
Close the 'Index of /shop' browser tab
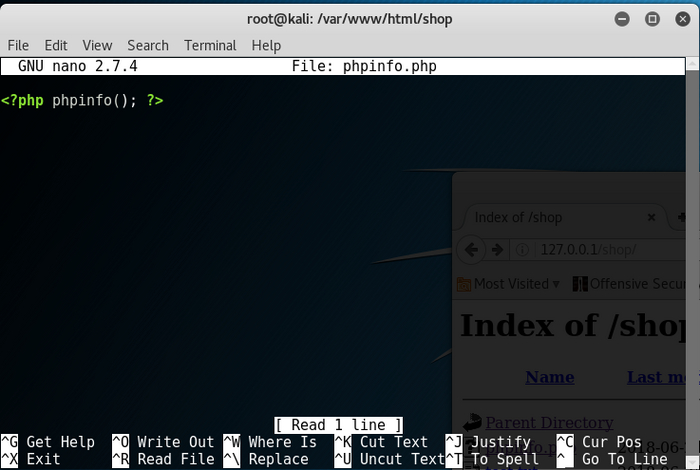click(x=651, y=217)
